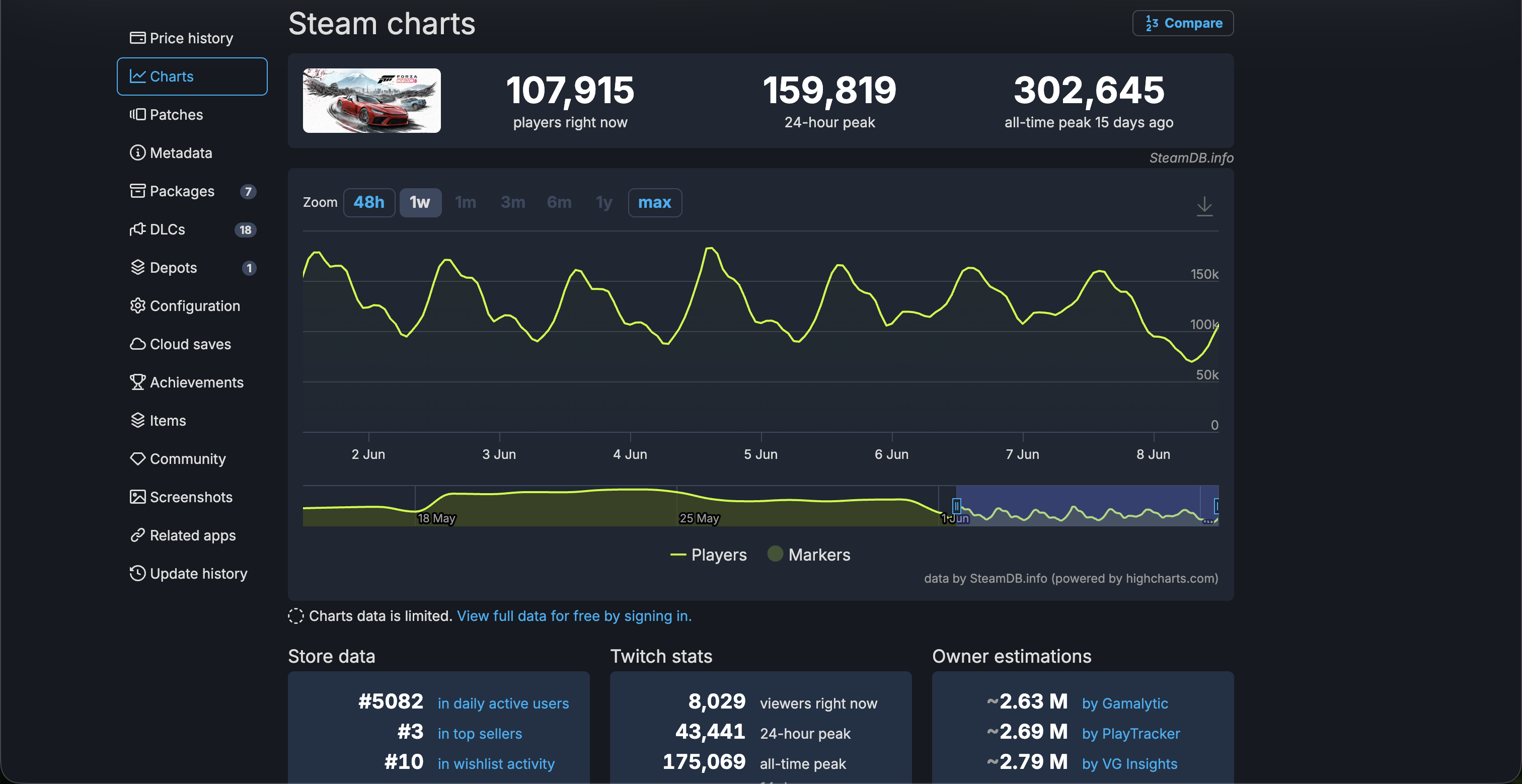
Task: Open the Screenshots image icon
Action: pyautogui.click(x=137, y=497)
